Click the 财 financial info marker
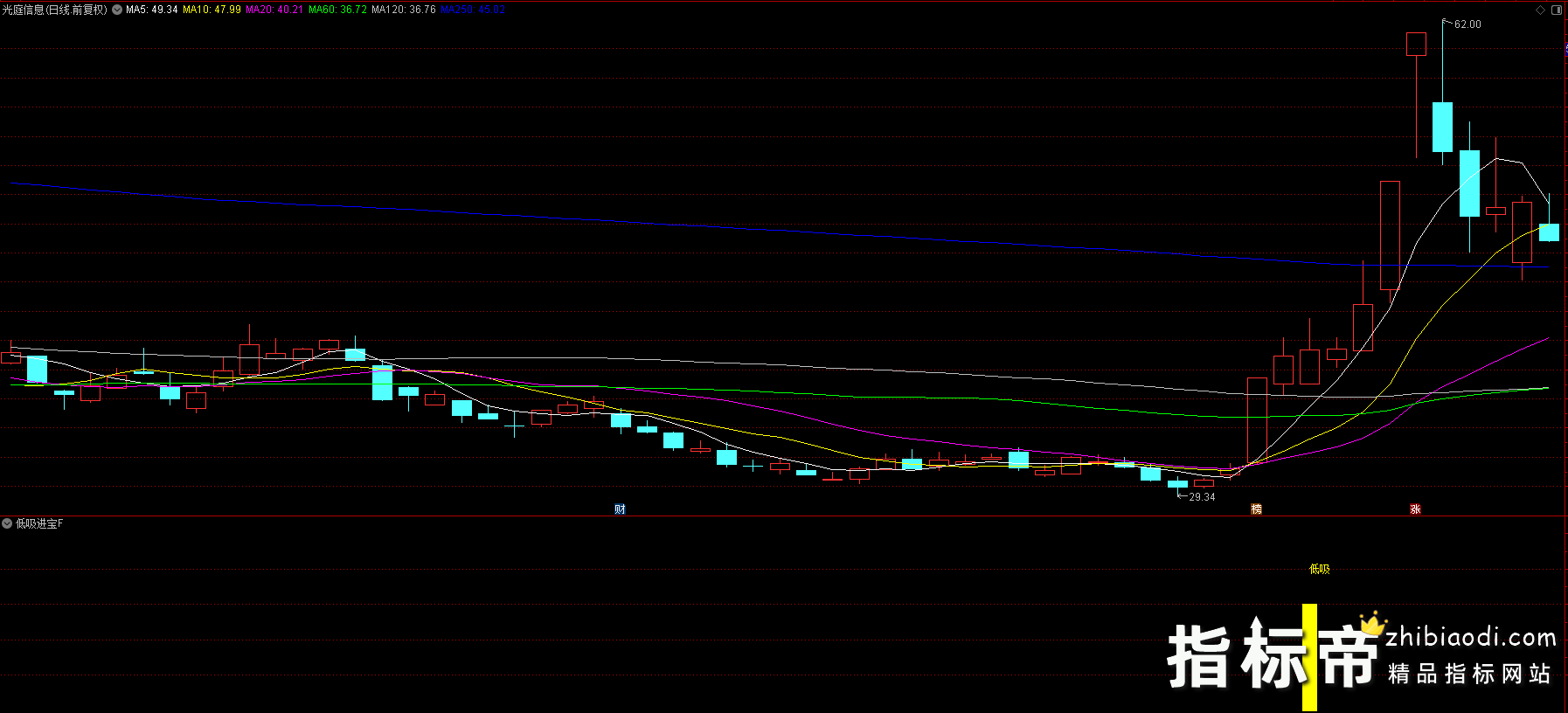The image size is (1568, 713). (620, 509)
